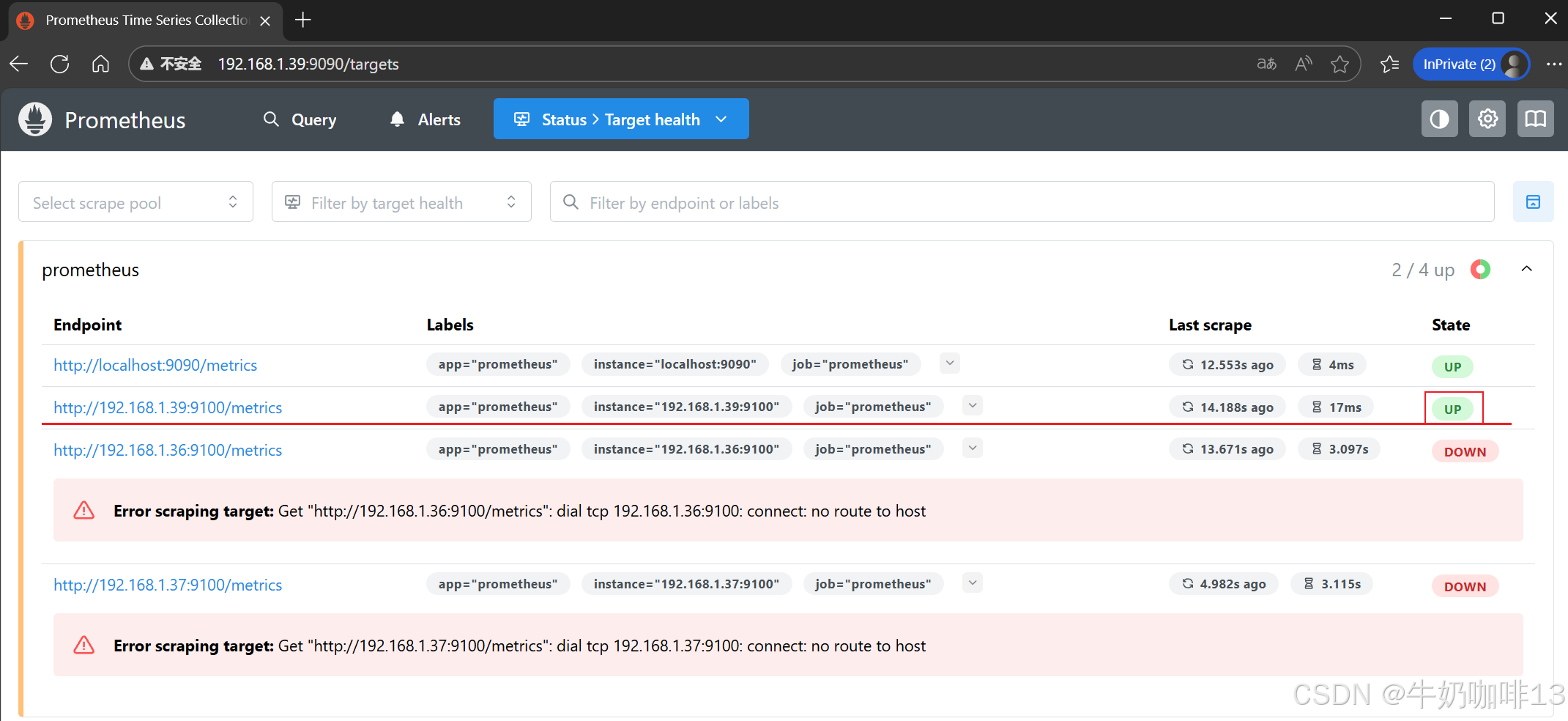
Task: Click the 4ms scrape duration badge
Action: (x=1331, y=365)
